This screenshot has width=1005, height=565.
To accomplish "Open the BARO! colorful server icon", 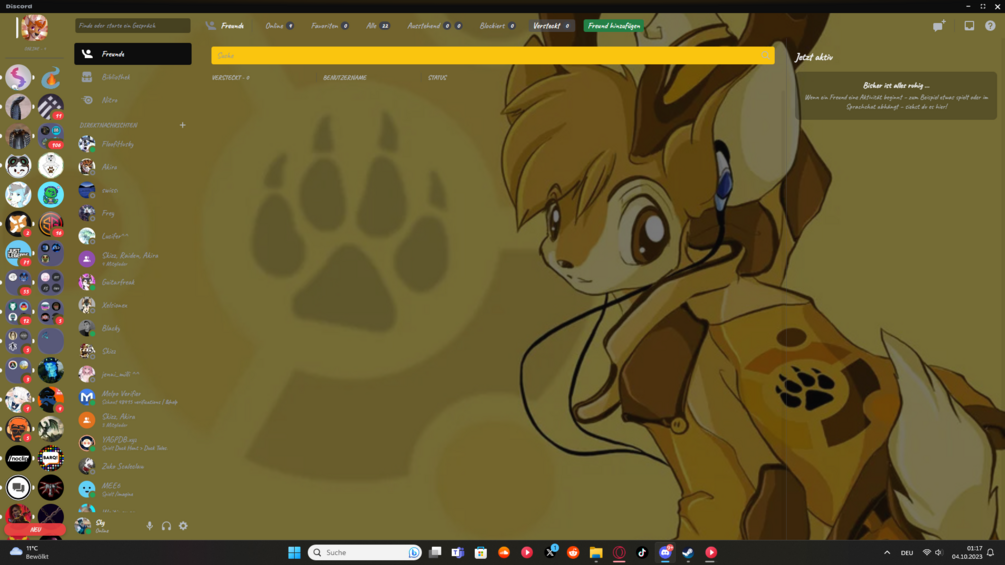I will click(51, 458).
